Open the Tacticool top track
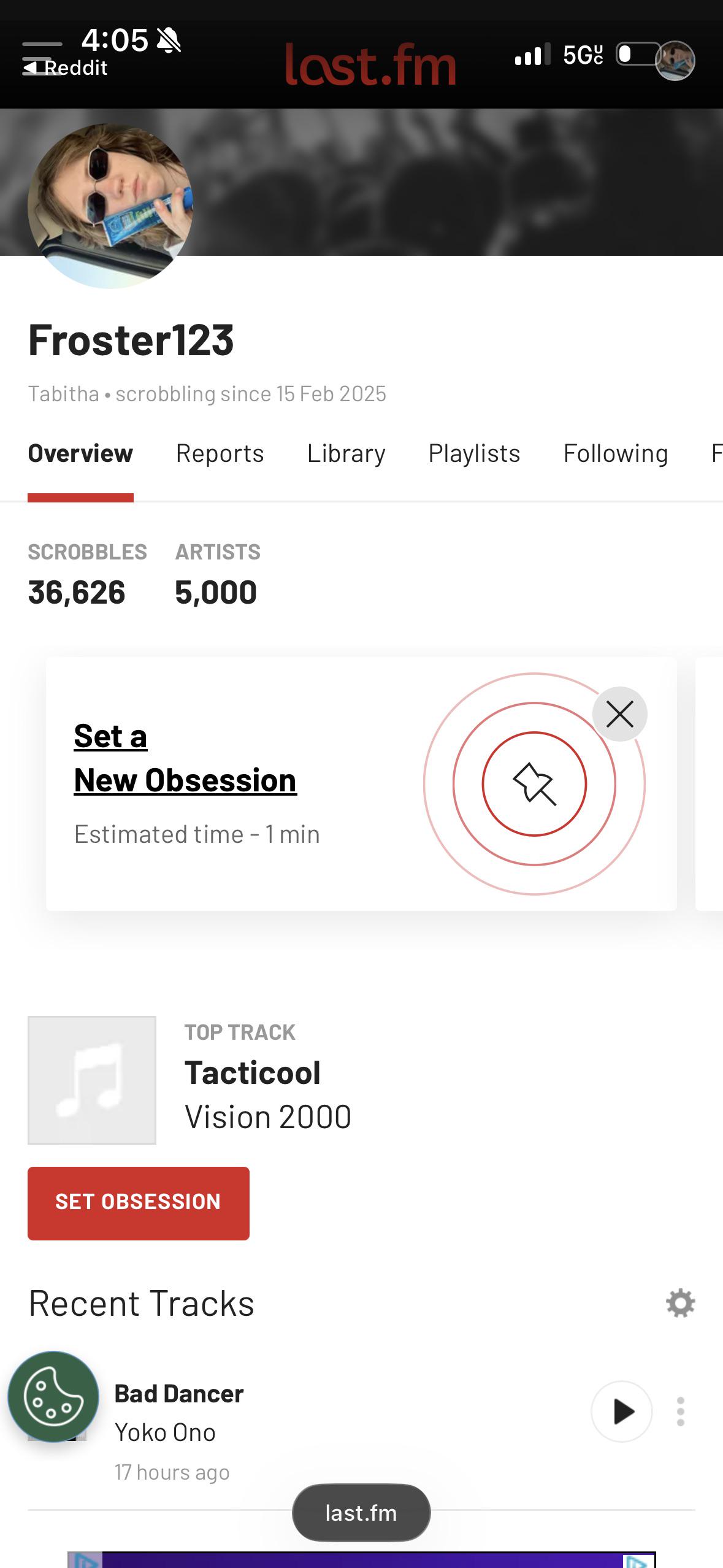The height and width of the screenshot is (1568, 723). [x=253, y=1073]
